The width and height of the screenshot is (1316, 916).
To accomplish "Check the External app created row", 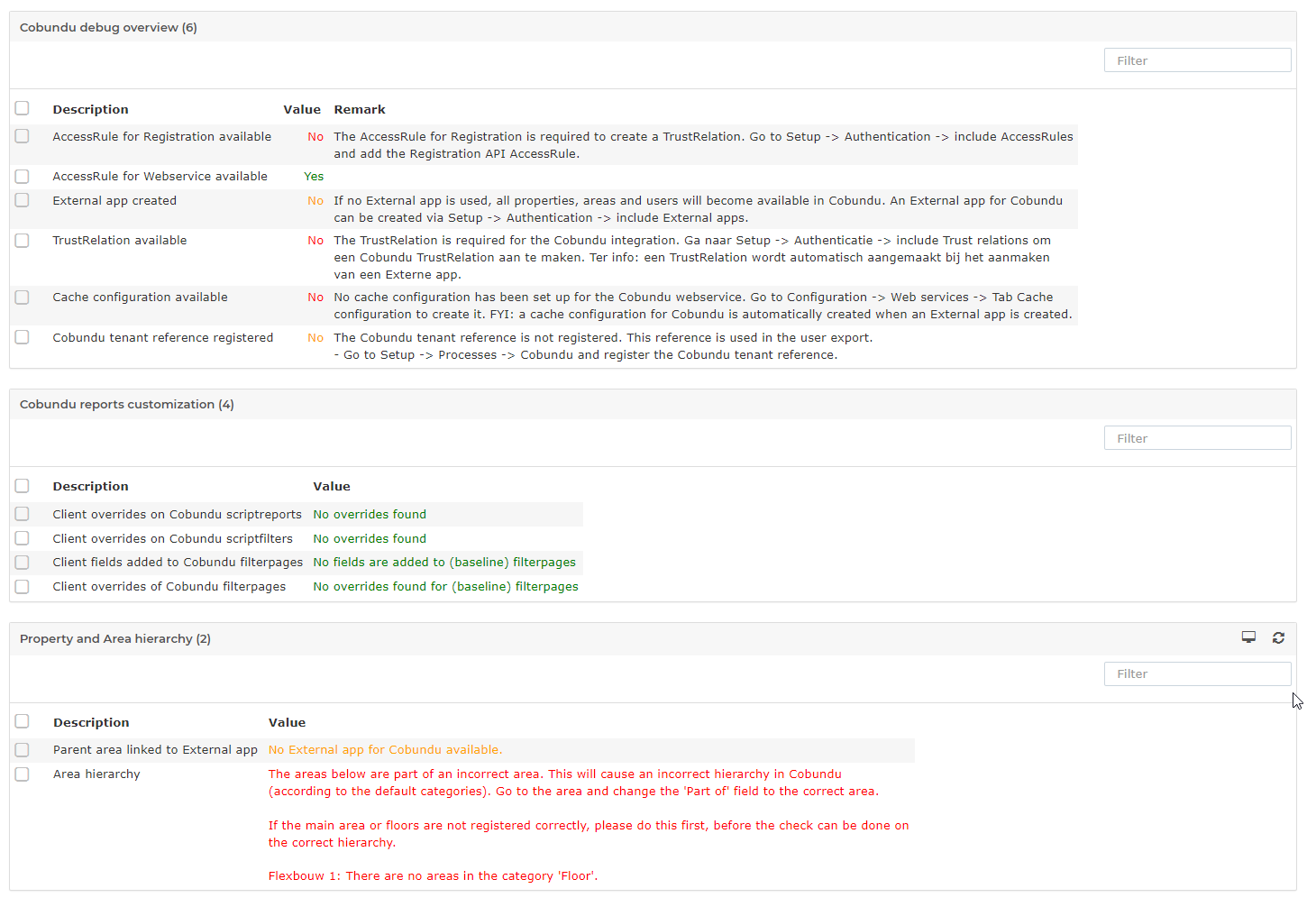I will 23,200.
